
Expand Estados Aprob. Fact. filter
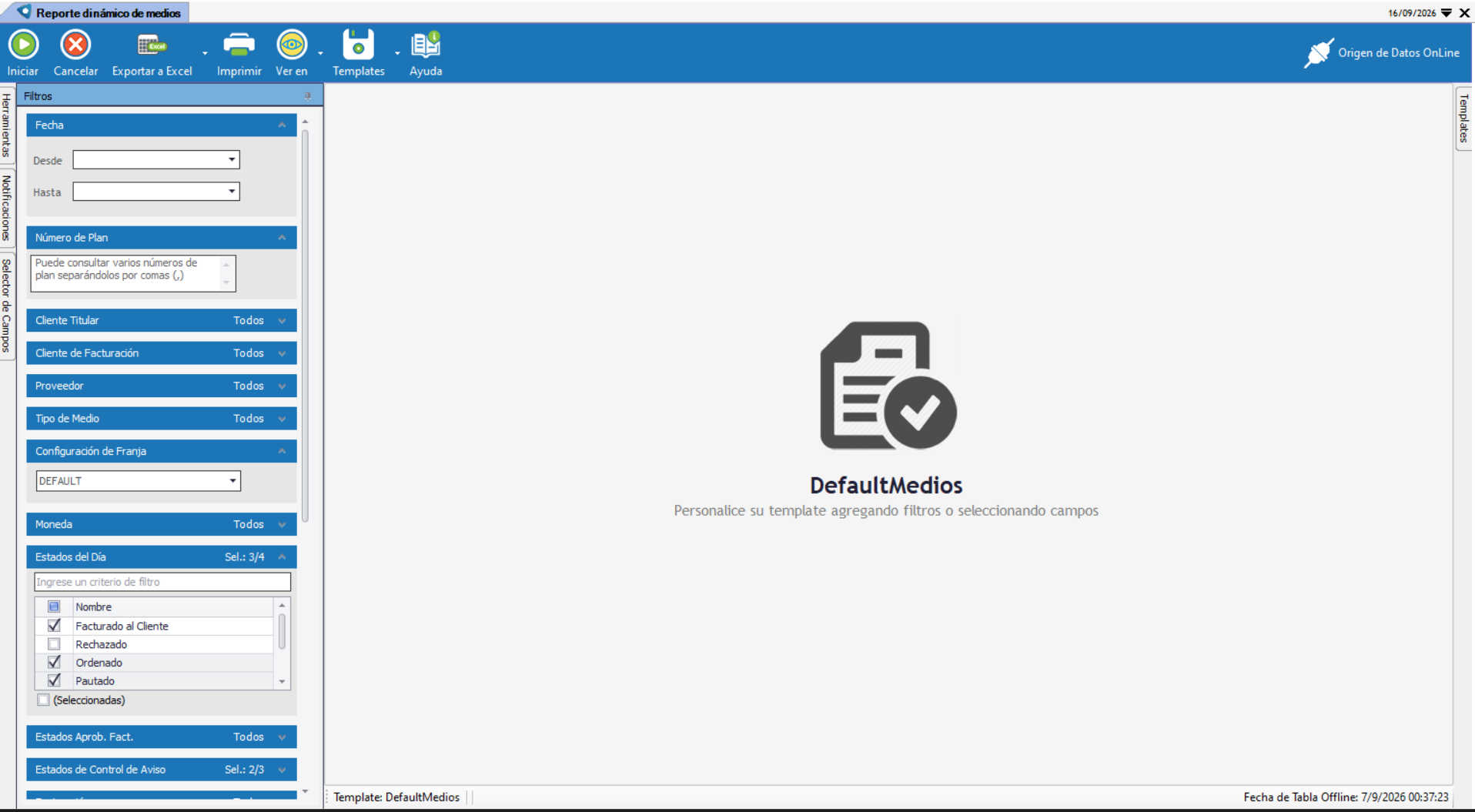[x=282, y=737]
